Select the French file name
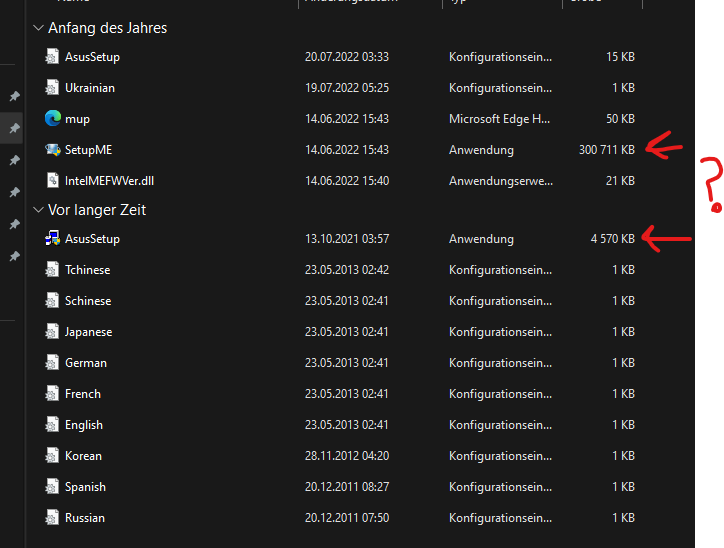This screenshot has width=724, height=548. pos(83,394)
